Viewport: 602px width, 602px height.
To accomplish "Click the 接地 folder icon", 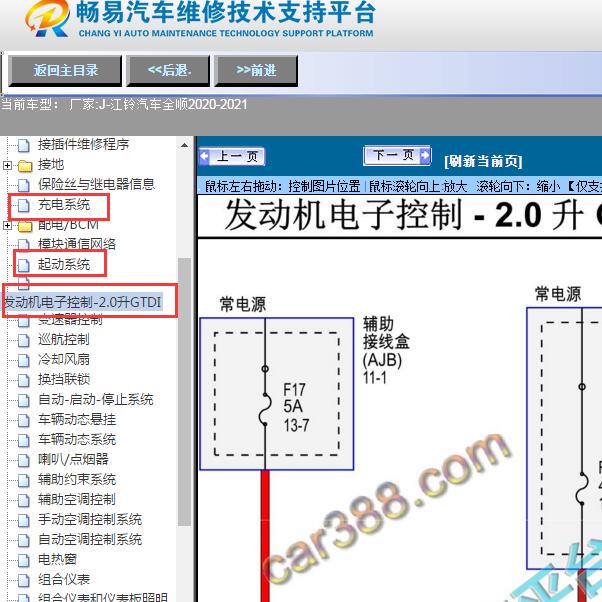I will pos(25,165).
